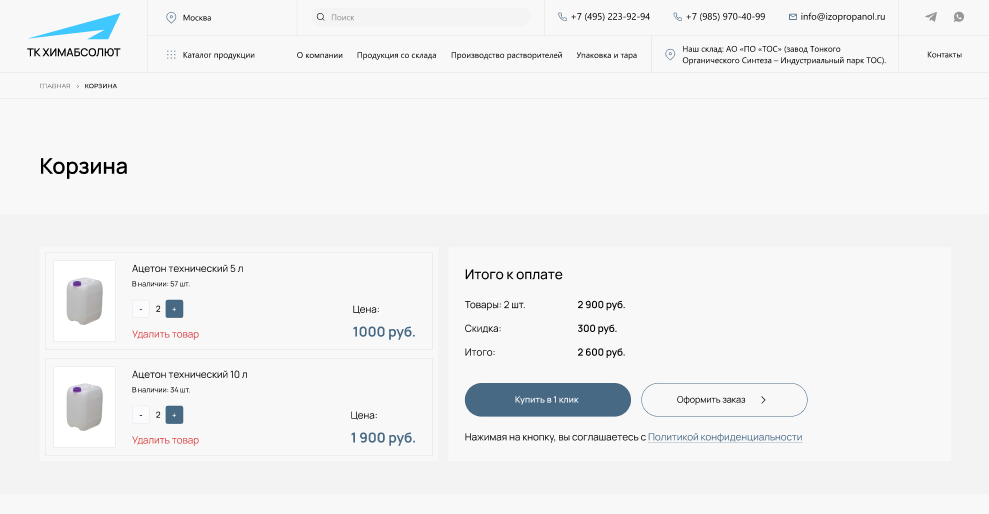Viewport: 989px width, 514px height.
Task: Click the catalog grid dots icon
Action: 171,55
